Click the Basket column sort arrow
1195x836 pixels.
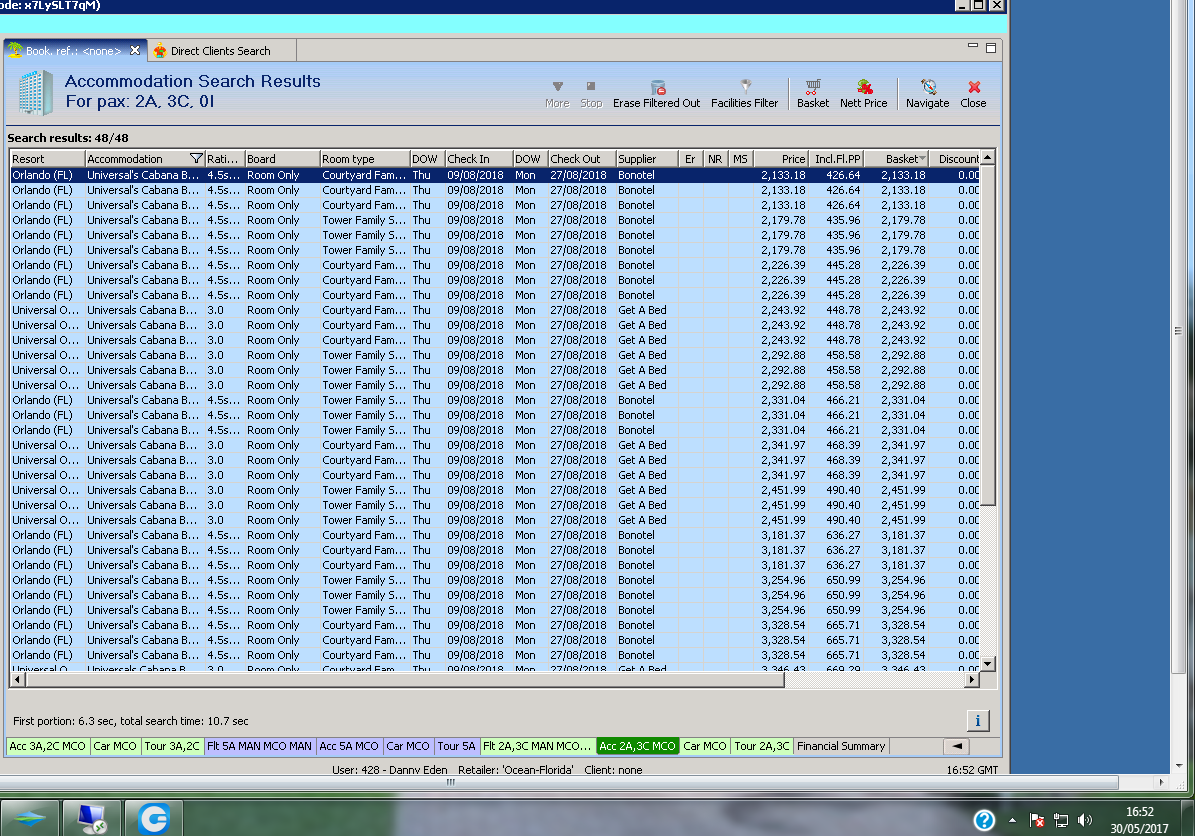(x=922, y=159)
